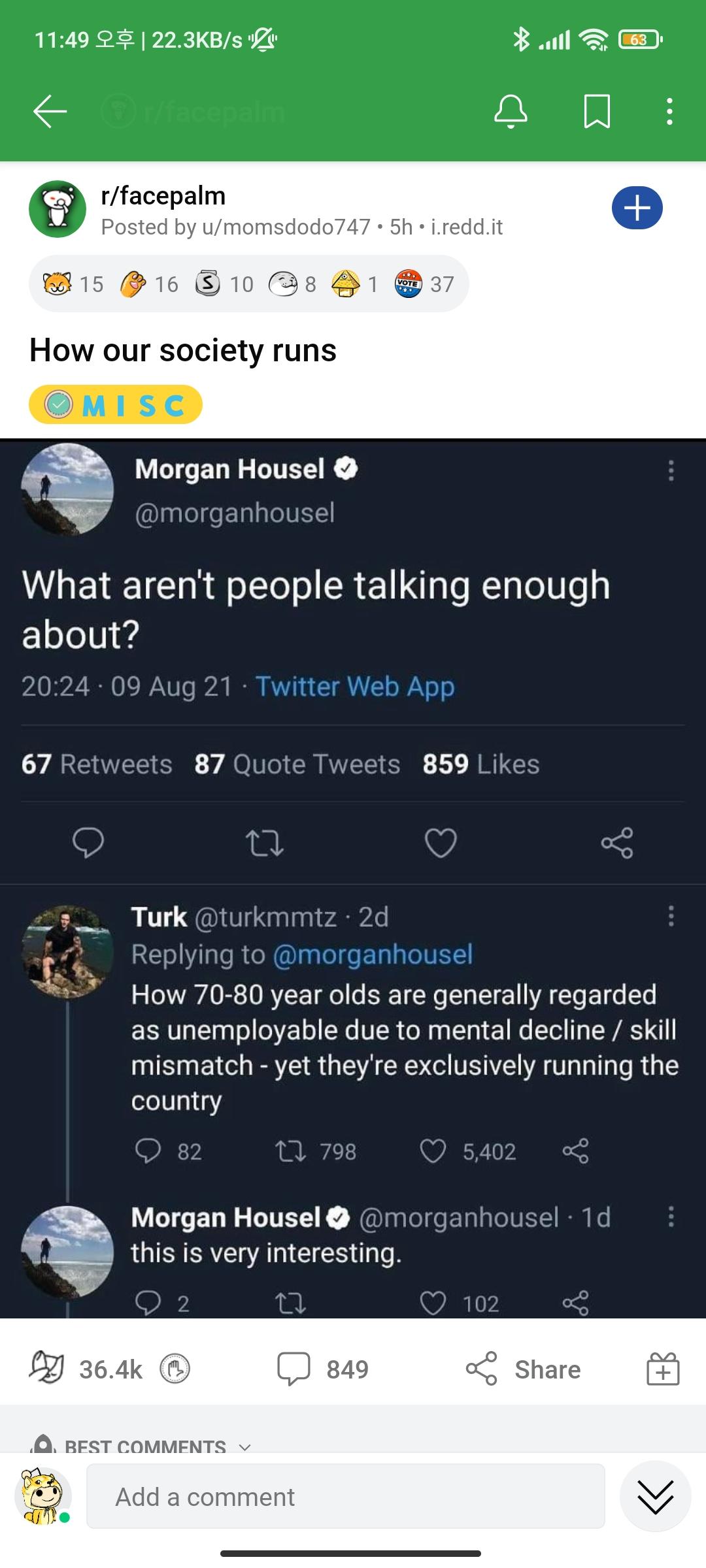Join r/facepalm with the plus button
The height and width of the screenshot is (1568, 706).
[x=637, y=207]
